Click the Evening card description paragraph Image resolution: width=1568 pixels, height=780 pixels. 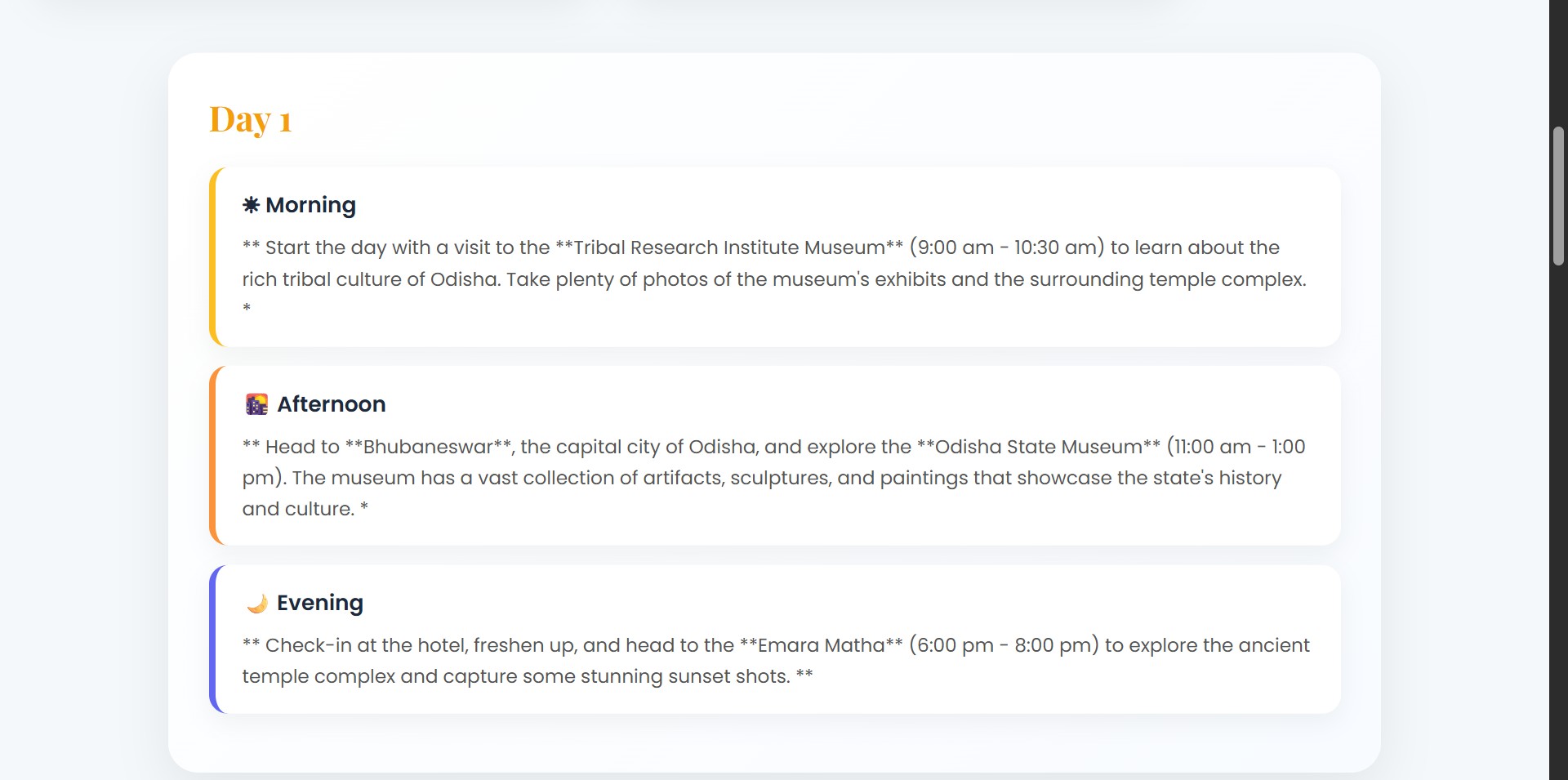coord(776,661)
